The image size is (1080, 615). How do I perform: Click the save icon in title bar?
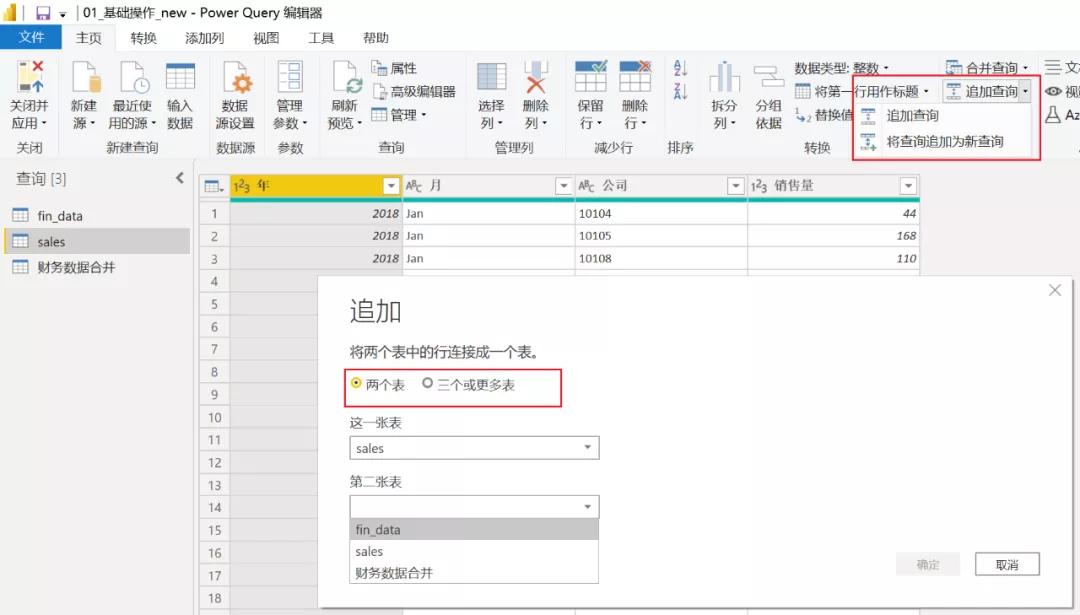pos(43,13)
